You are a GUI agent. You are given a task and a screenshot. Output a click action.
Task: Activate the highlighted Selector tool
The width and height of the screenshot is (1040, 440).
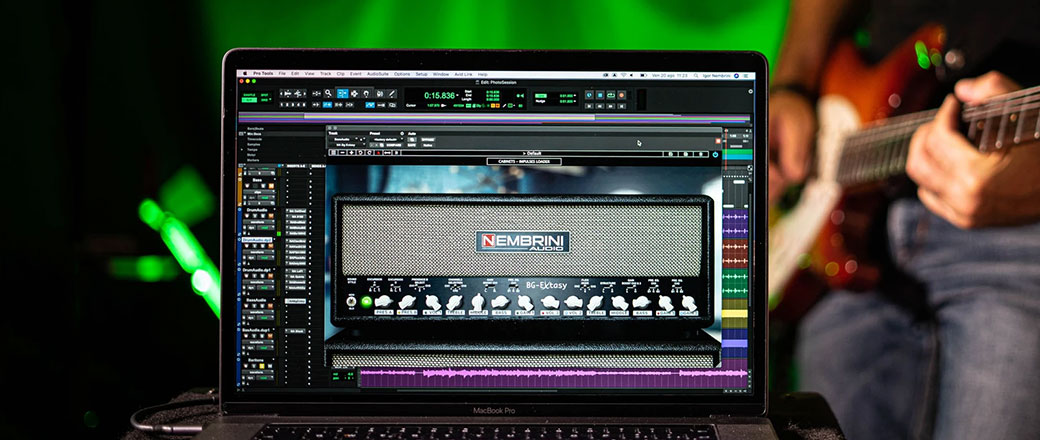[x=342, y=94]
